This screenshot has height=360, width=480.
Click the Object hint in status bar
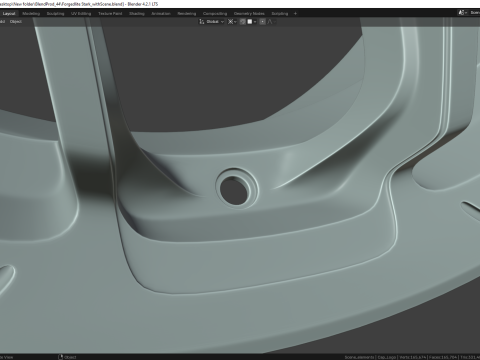tap(68, 357)
